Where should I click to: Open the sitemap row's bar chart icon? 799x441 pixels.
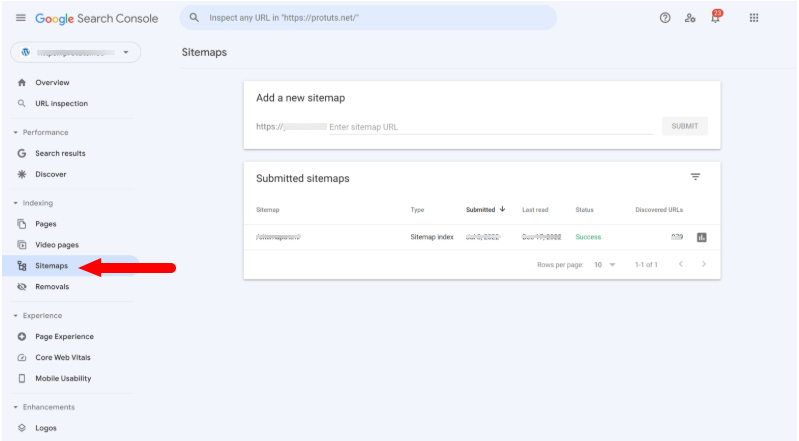702,237
